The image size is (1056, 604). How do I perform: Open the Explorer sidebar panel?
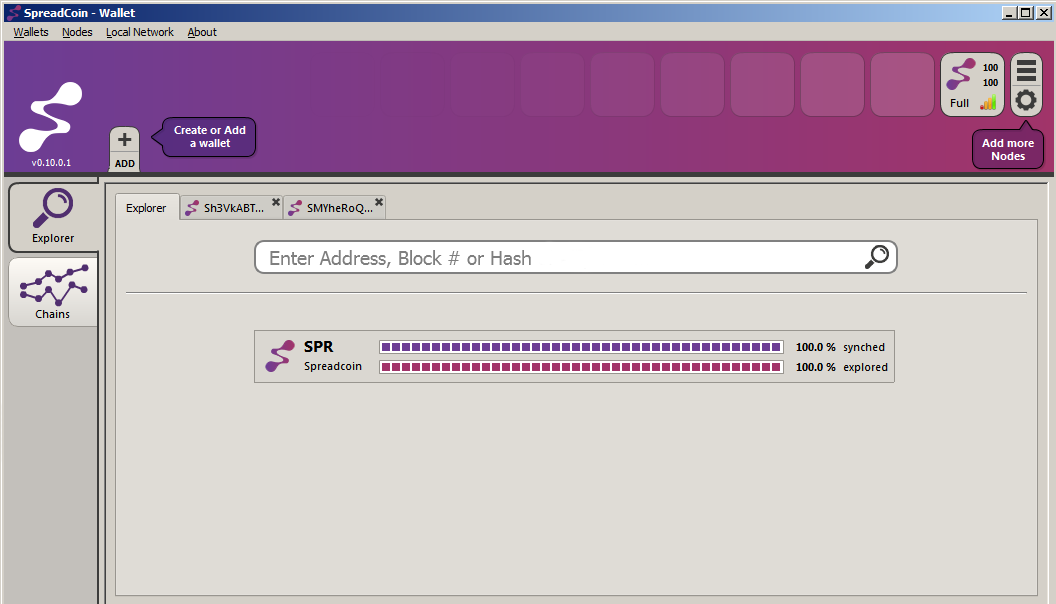pyautogui.click(x=53, y=217)
